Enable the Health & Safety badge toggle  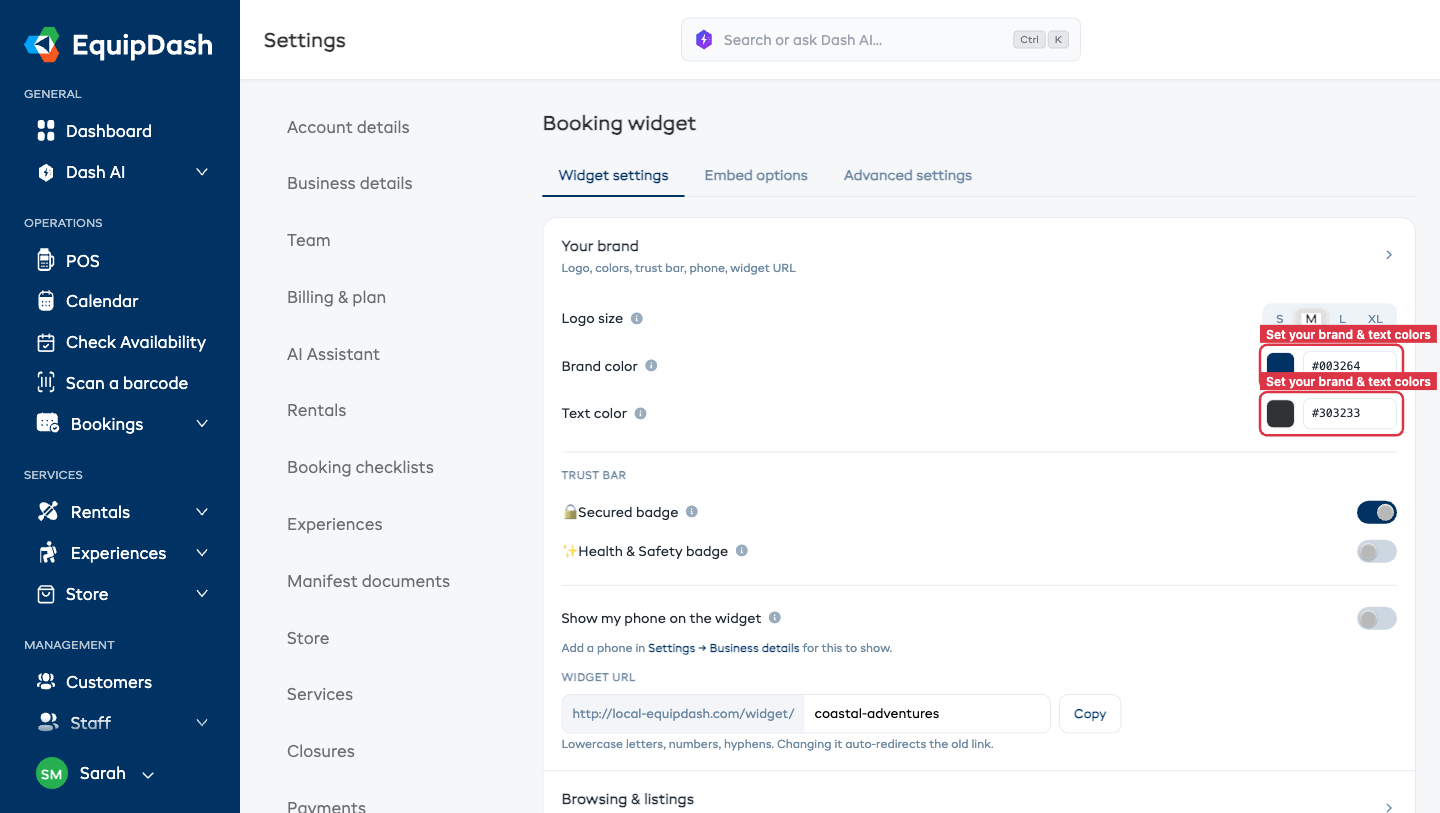pos(1376,551)
